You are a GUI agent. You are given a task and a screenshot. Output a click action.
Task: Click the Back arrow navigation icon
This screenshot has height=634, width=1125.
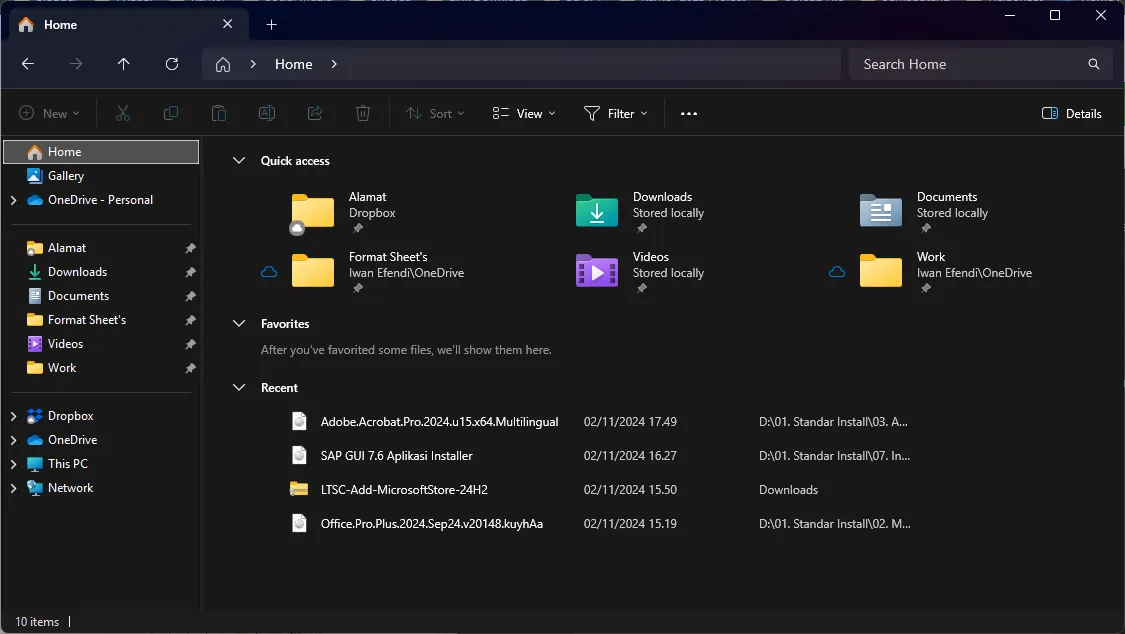tap(28, 64)
